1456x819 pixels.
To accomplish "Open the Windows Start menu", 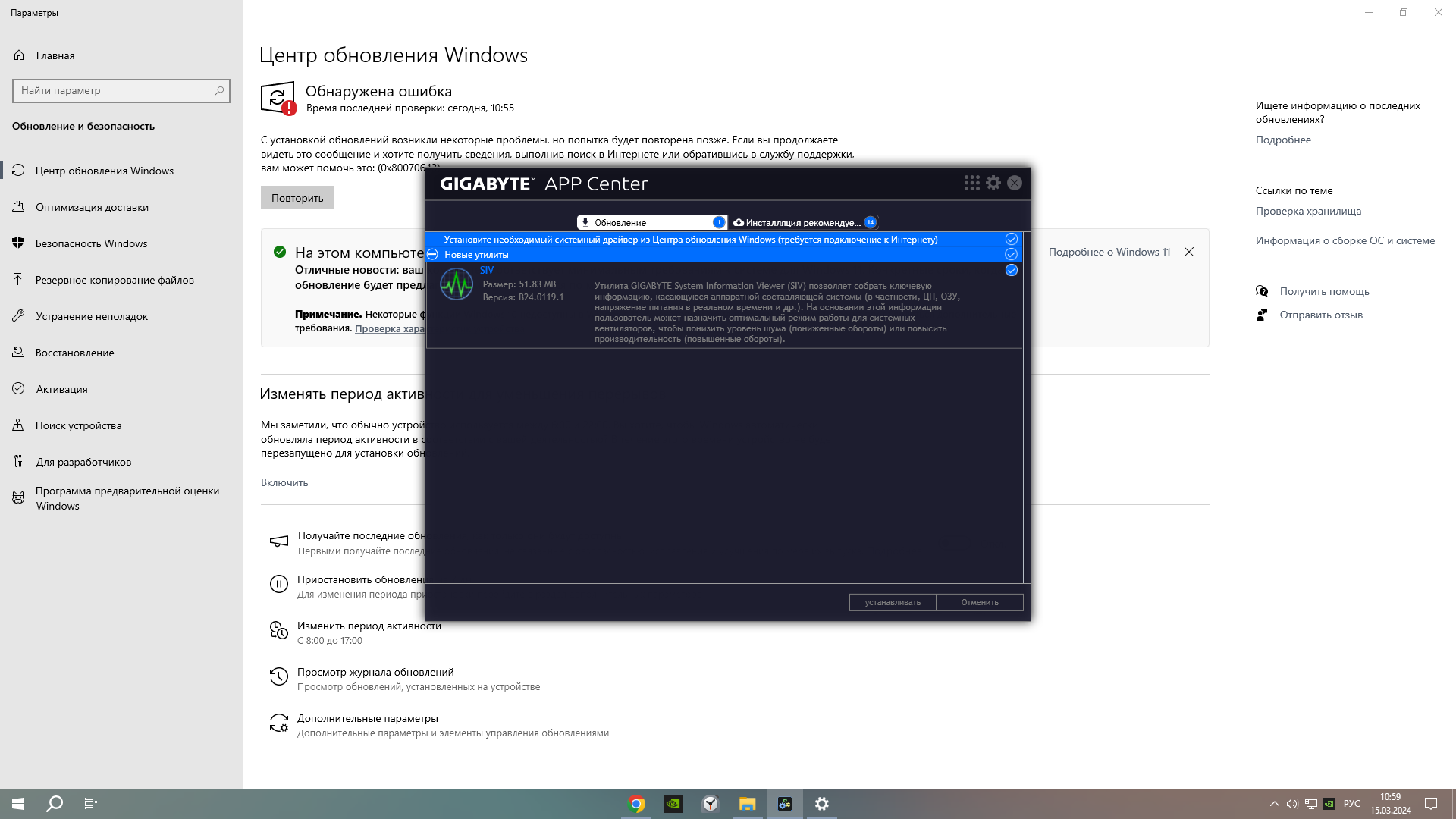I will 18,804.
